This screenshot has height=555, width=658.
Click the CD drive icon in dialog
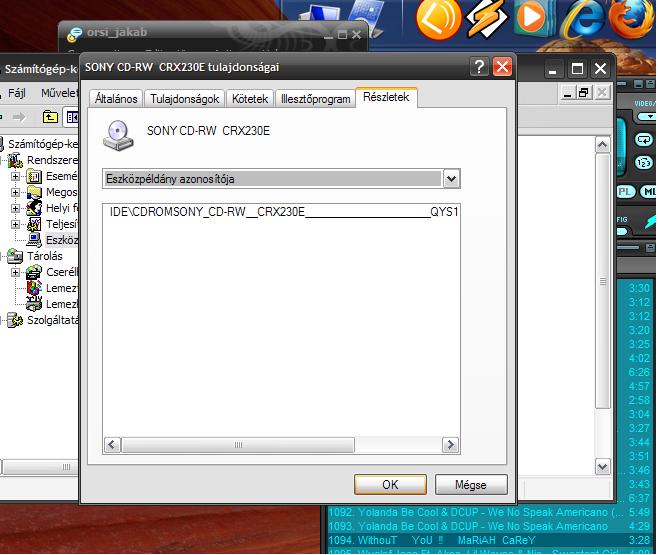[x=118, y=135]
